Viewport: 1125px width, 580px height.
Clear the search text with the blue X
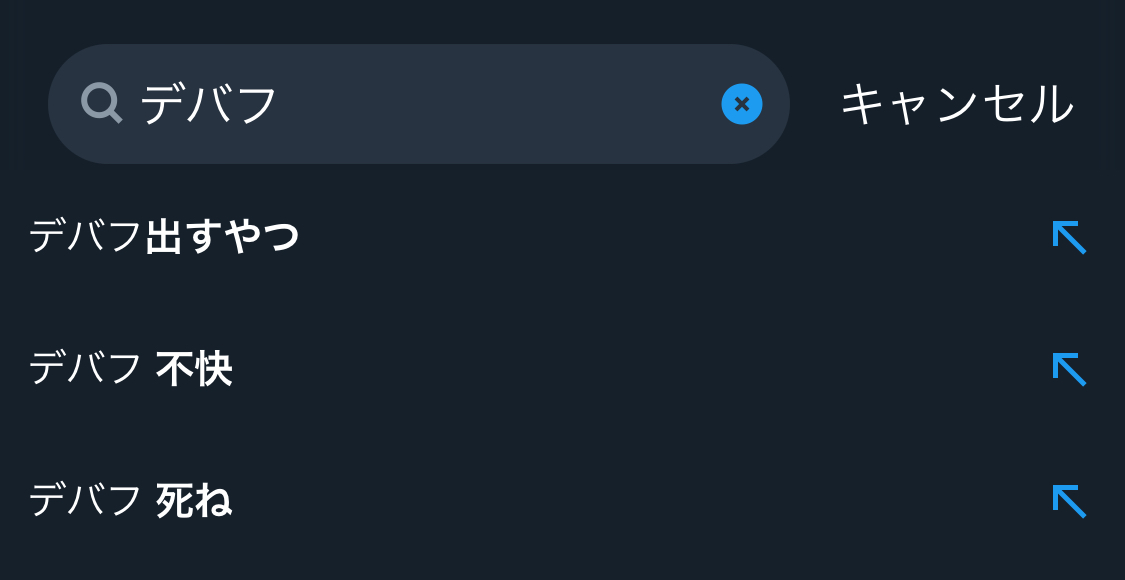click(x=741, y=104)
